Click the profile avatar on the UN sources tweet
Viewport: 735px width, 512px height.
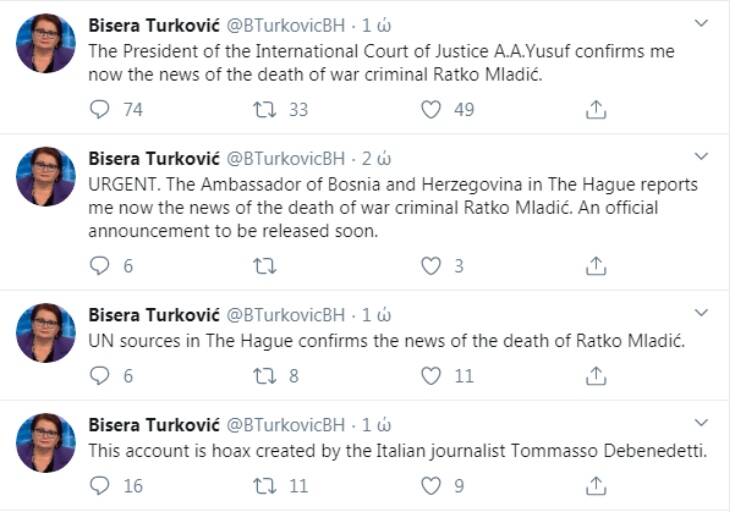pos(46,333)
